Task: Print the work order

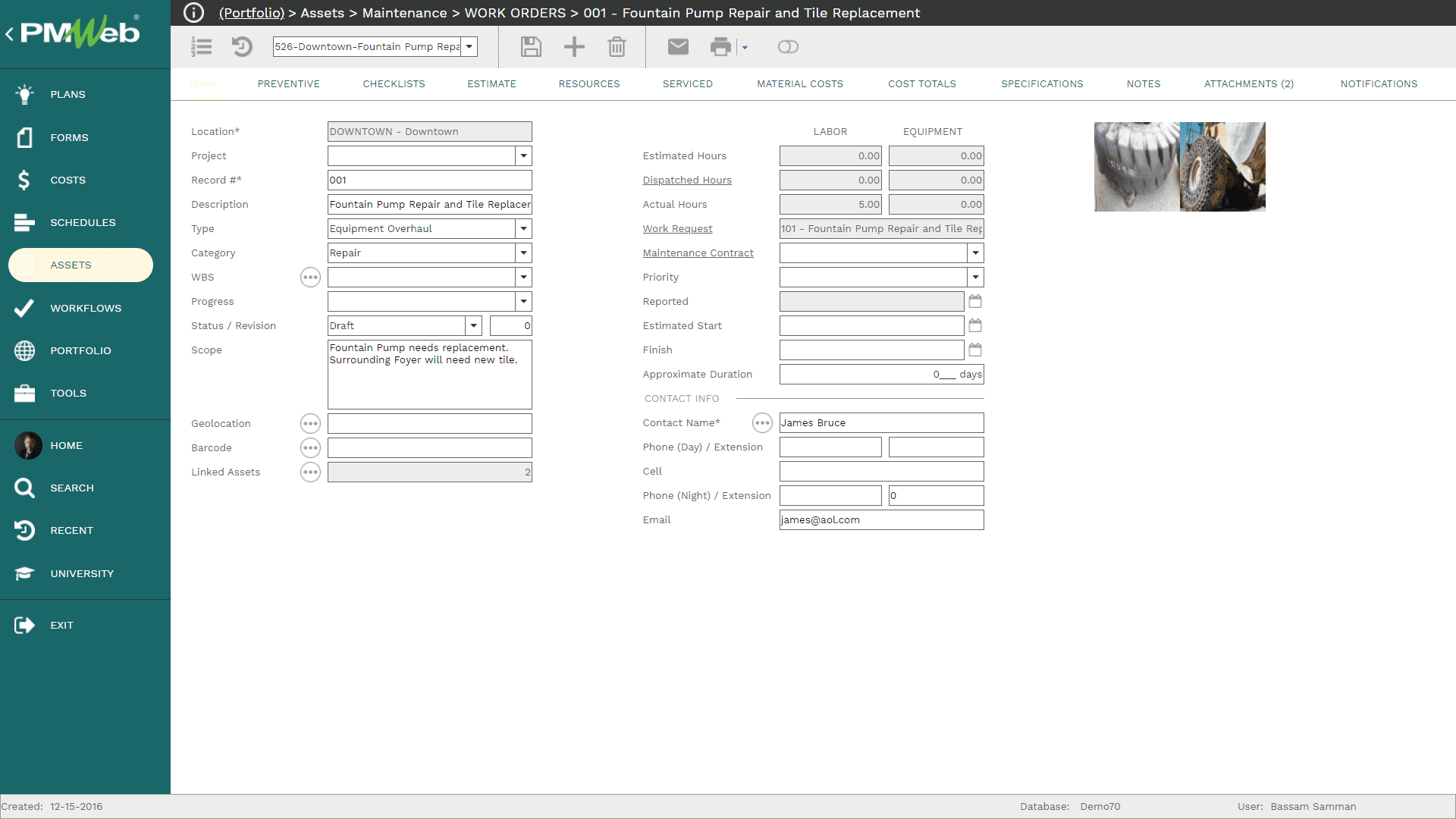Action: click(x=720, y=47)
